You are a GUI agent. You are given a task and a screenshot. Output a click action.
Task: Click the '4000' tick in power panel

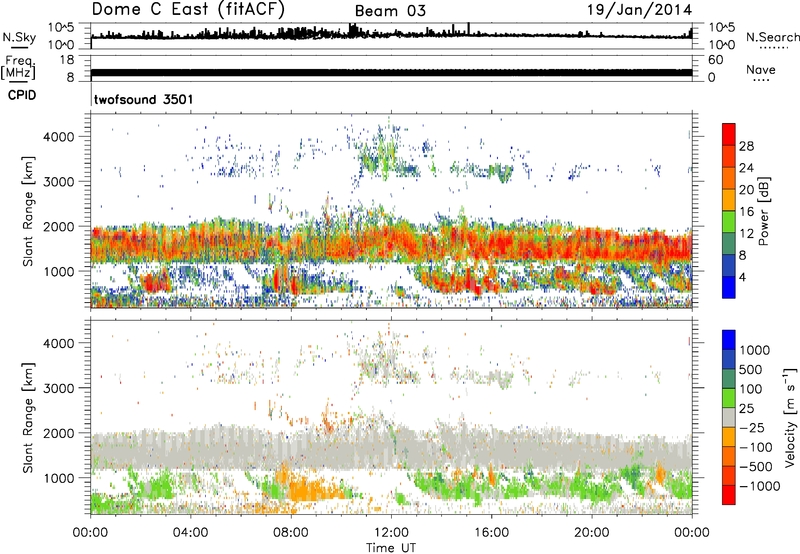pos(58,137)
